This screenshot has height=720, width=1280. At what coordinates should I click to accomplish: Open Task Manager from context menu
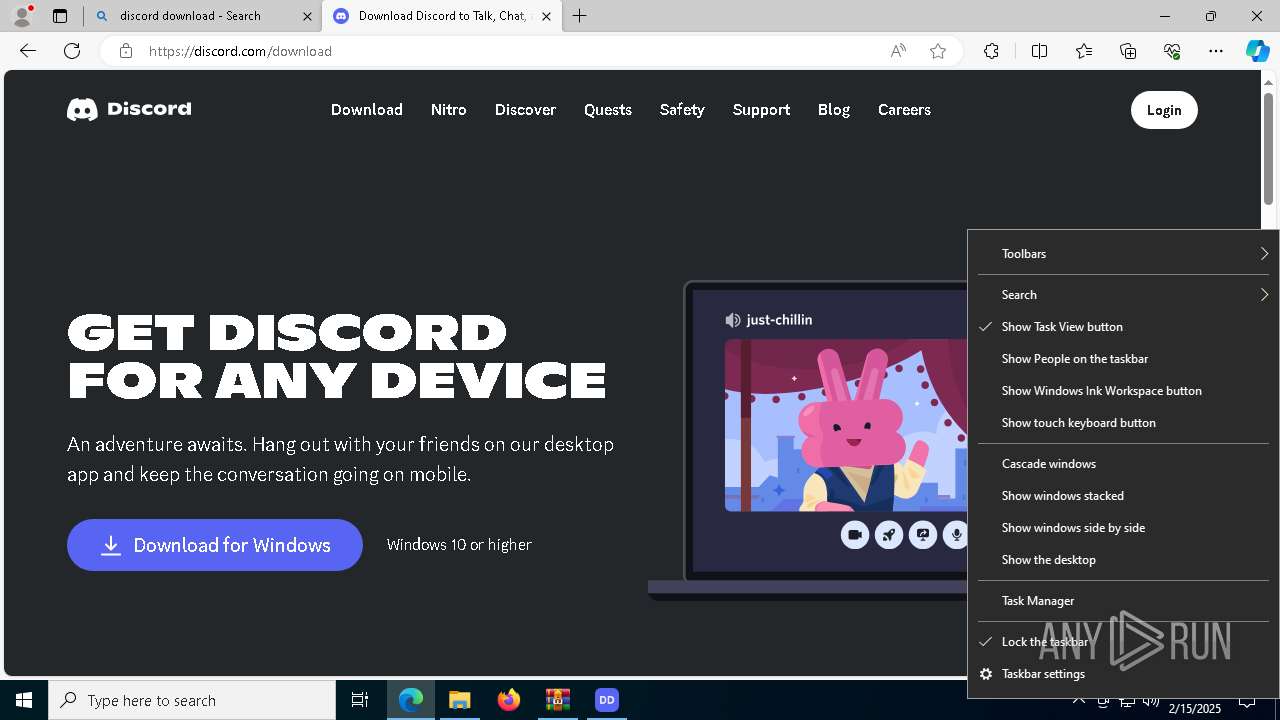1123,601
